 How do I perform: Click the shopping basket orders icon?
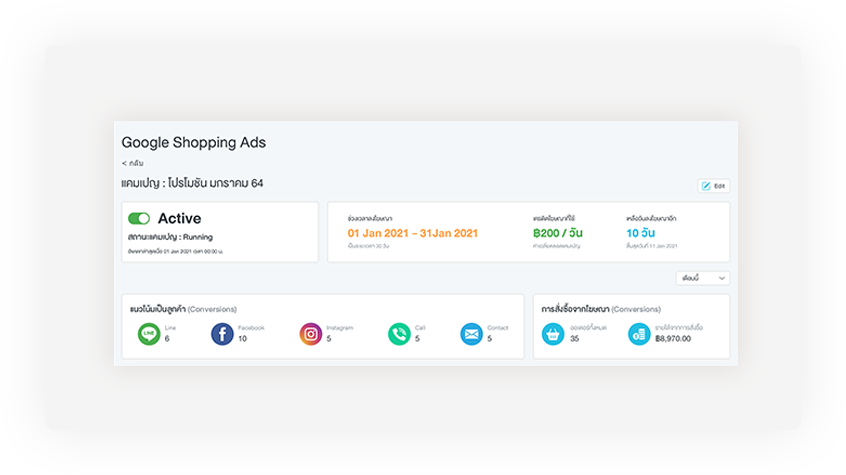pos(553,334)
